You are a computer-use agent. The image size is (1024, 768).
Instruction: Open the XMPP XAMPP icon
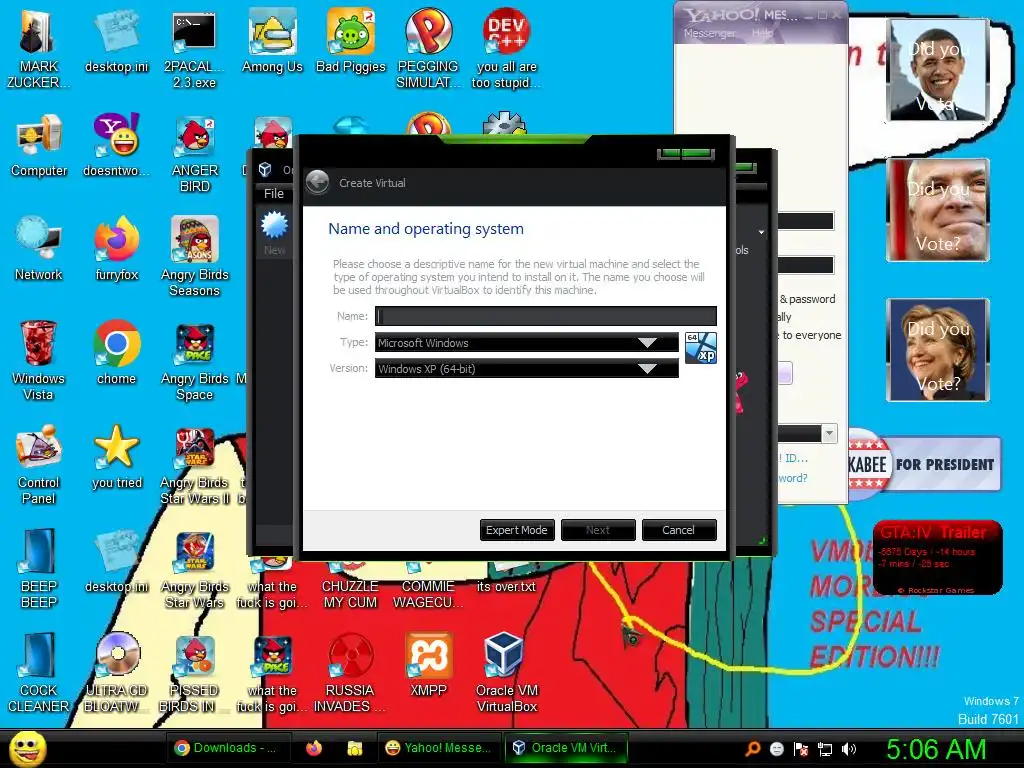point(428,664)
